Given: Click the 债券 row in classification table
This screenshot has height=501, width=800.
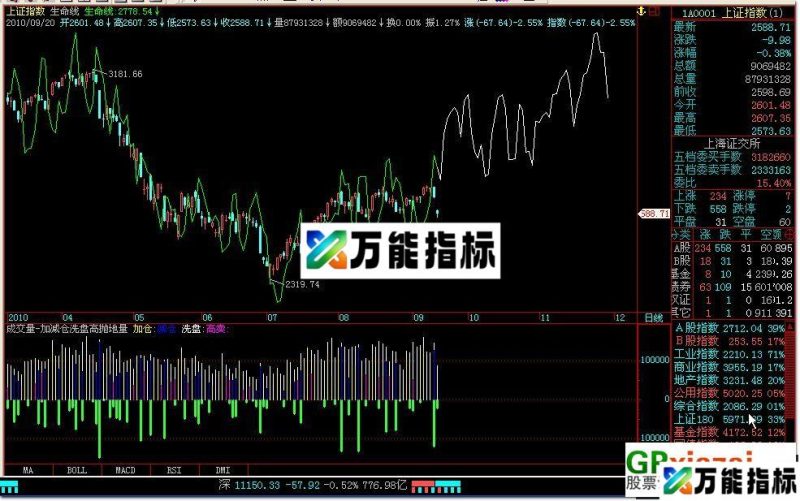Looking at the screenshot, I should (x=733, y=287).
